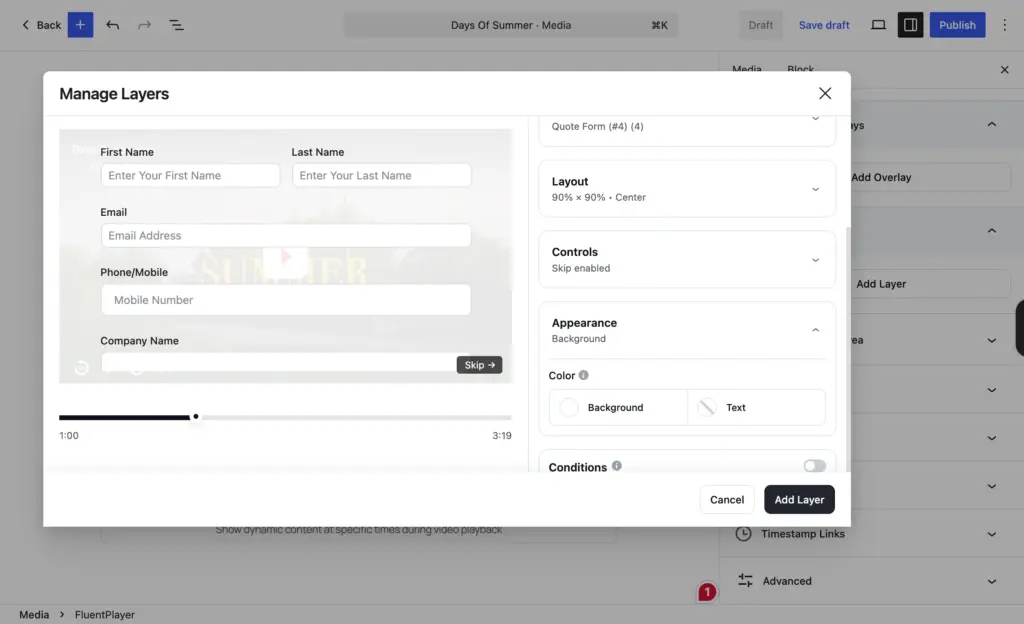Toggle the Conditions switch

[814, 465]
